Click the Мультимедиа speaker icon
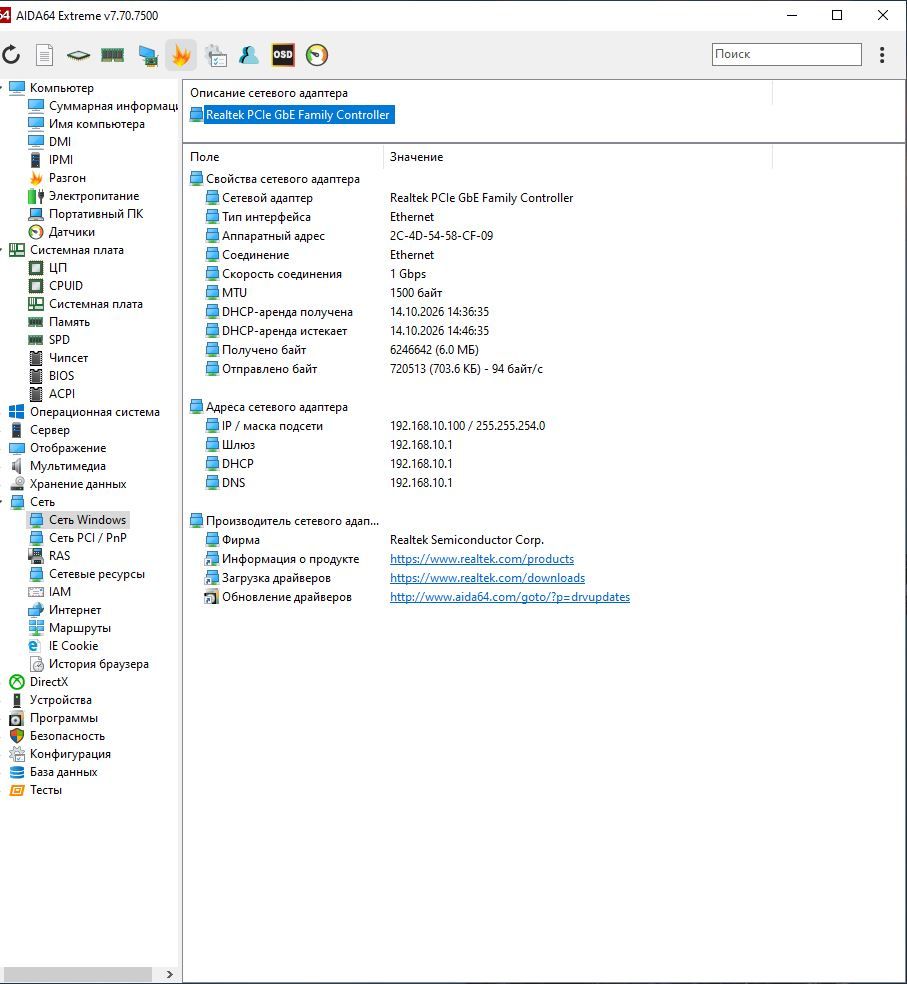The height and width of the screenshot is (984, 907). (x=17, y=466)
